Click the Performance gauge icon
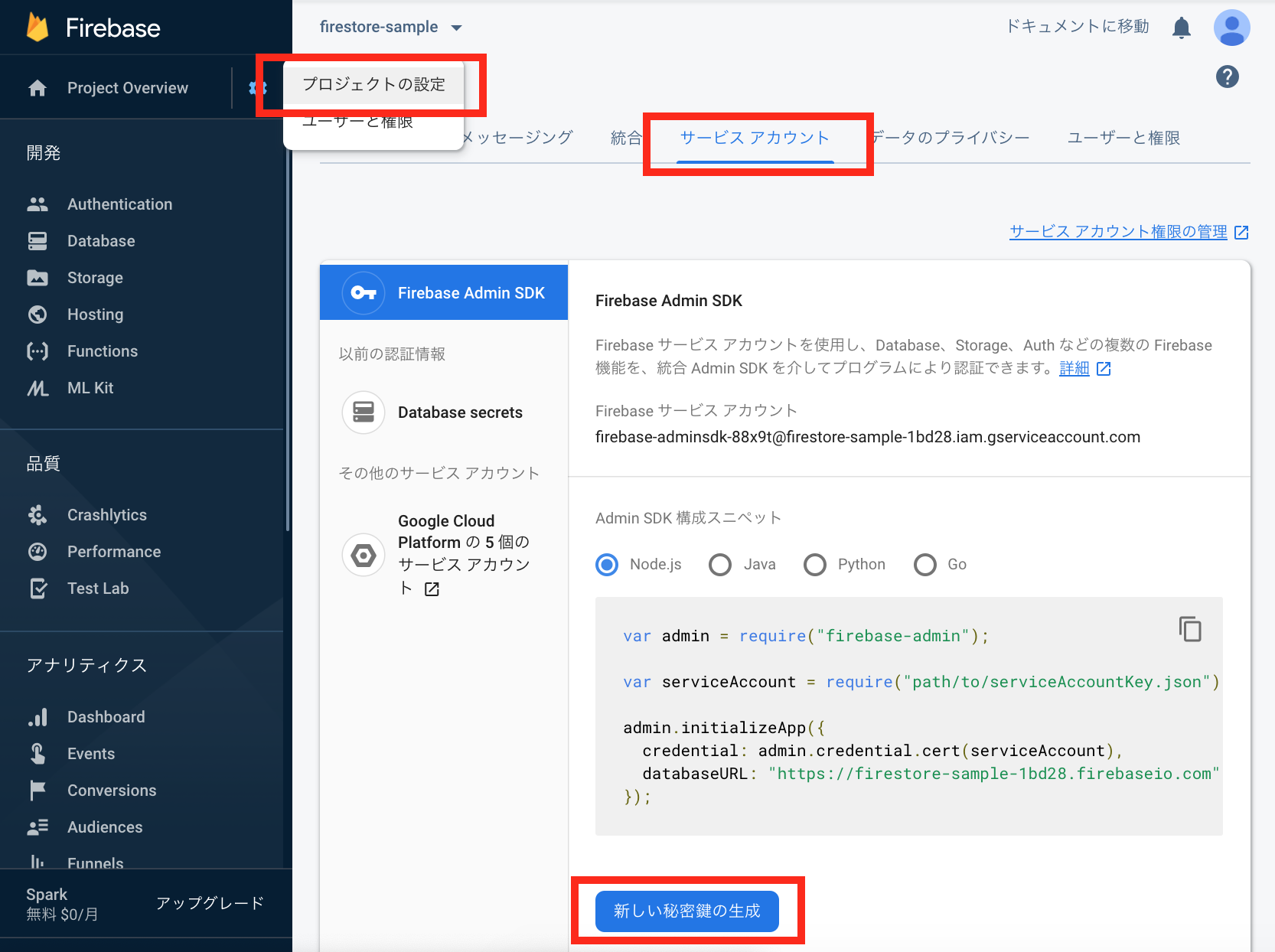The width and height of the screenshot is (1275, 952). (37, 552)
